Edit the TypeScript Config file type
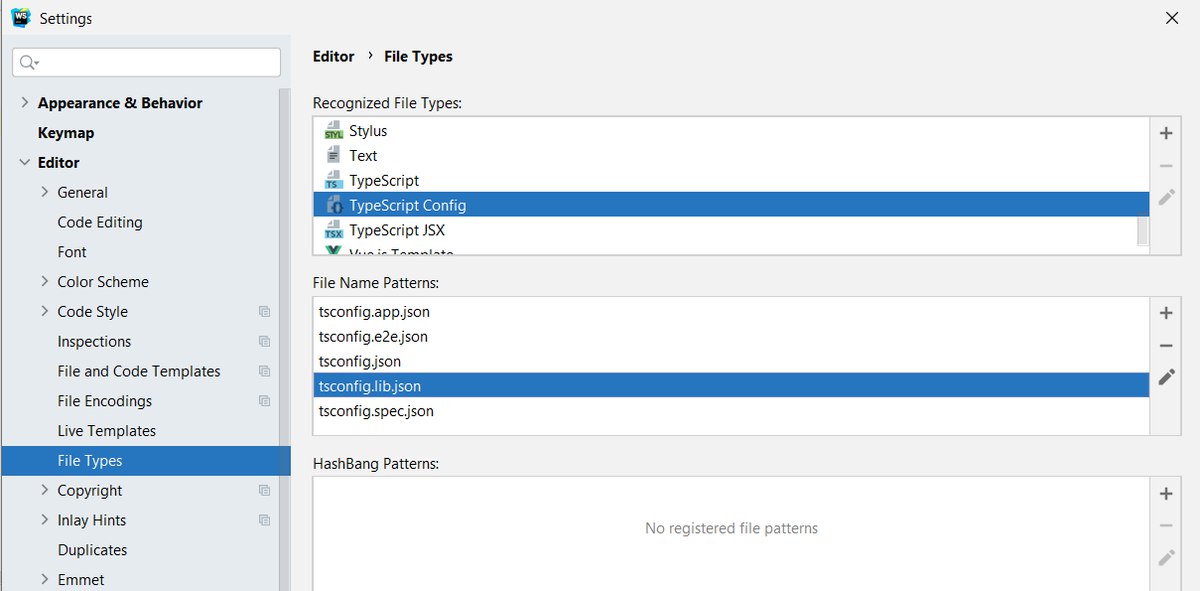 [1165, 198]
